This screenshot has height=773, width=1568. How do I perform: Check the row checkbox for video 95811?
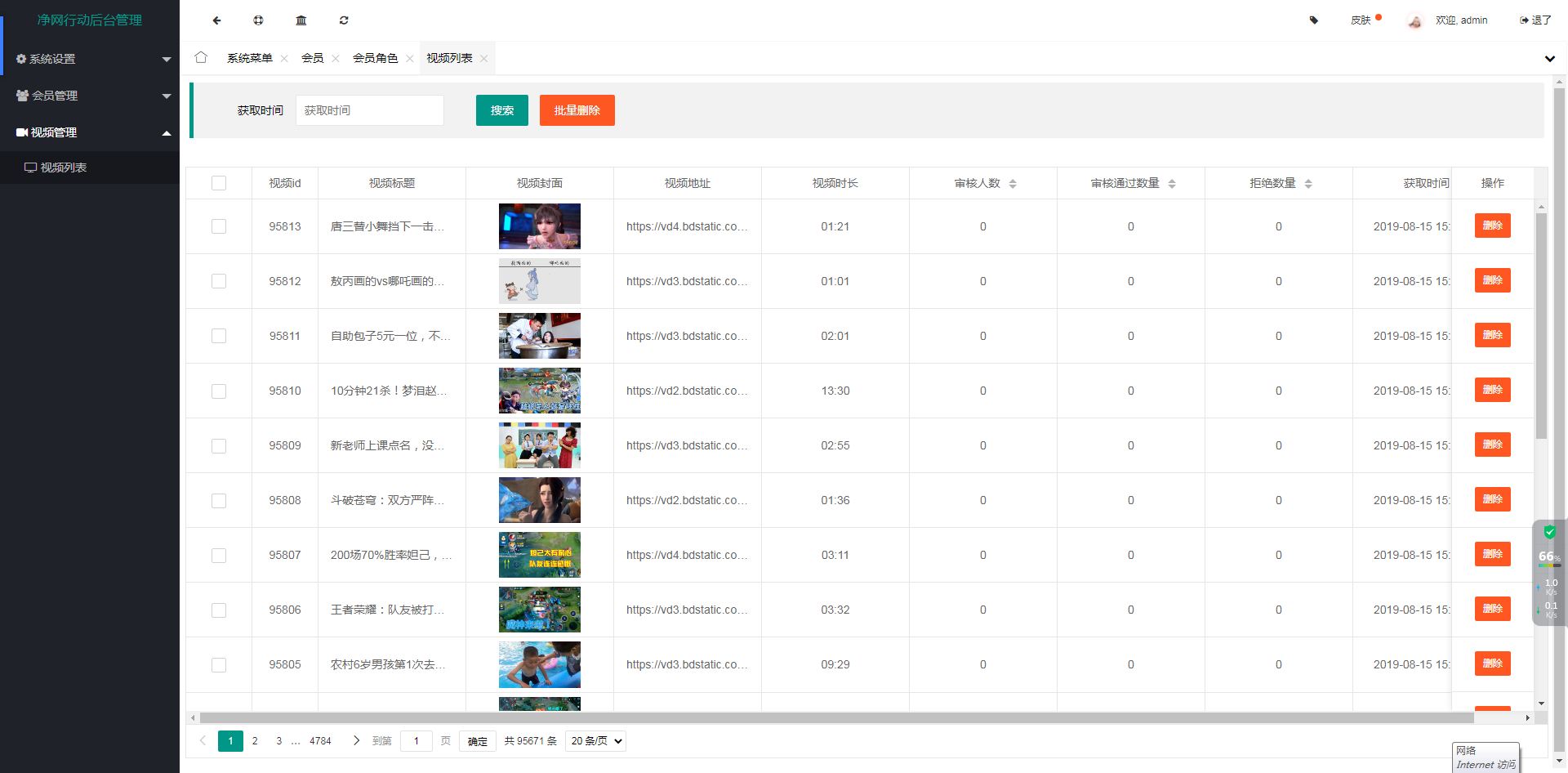pyautogui.click(x=219, y=336)
